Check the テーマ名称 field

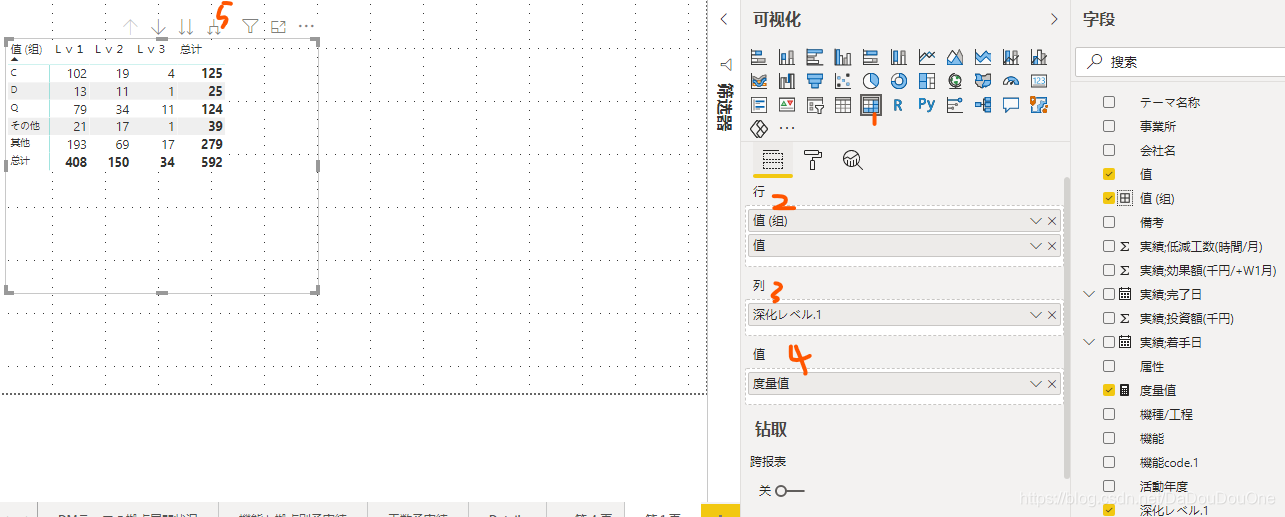1109,102
